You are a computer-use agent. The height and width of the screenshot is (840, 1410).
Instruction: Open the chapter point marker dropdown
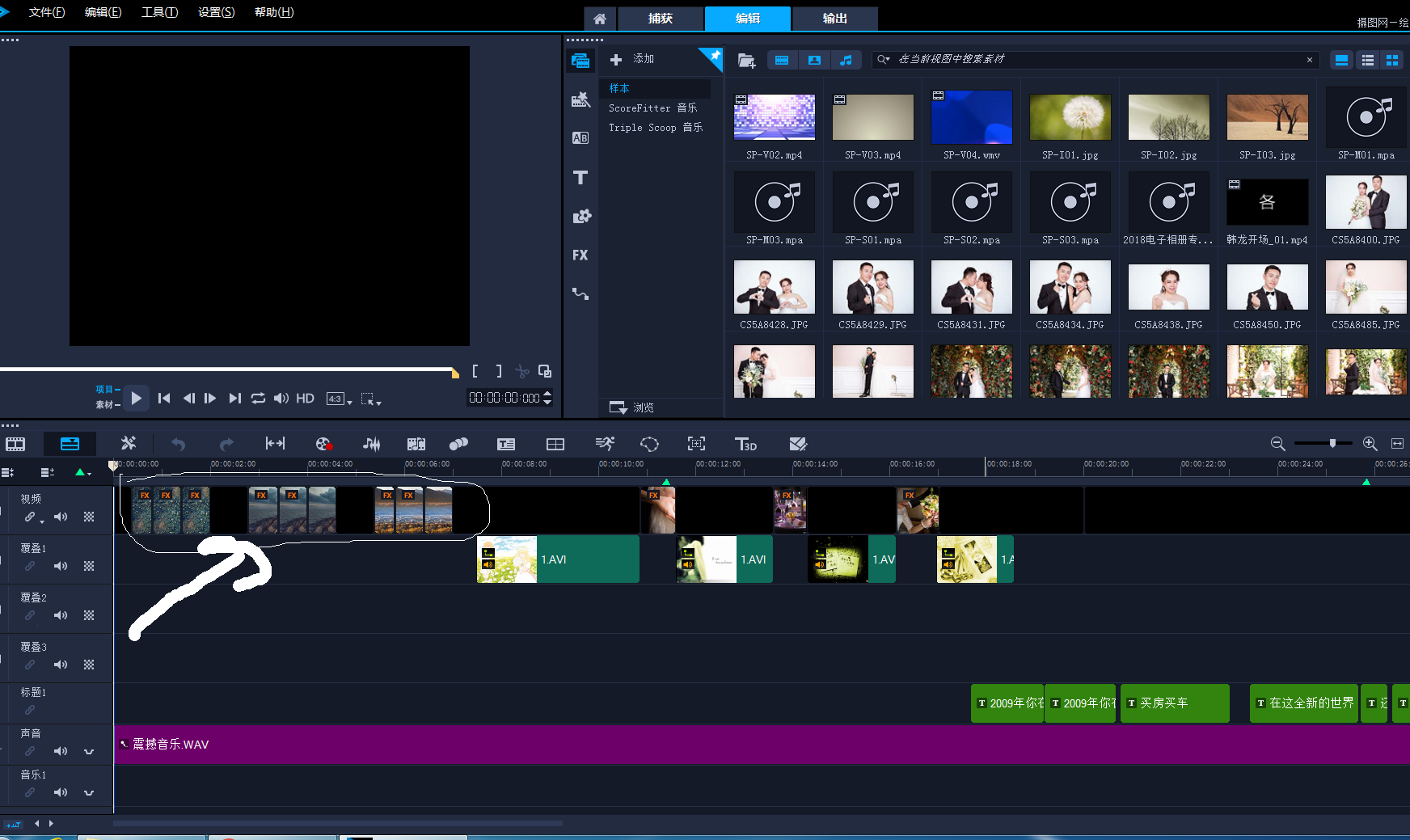pyautogui.click(x=83, y=472)
